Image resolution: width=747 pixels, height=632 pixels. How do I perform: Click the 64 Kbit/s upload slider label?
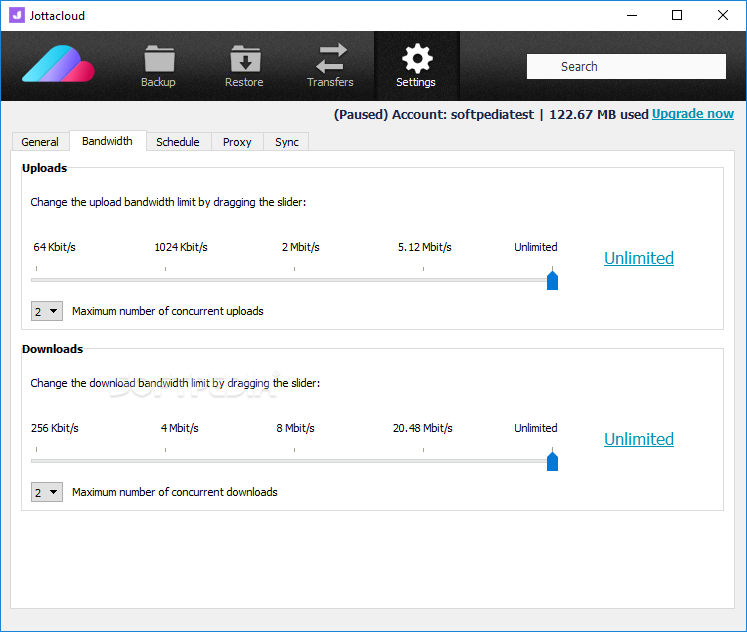pyautogui.click(x=54, y=247)
